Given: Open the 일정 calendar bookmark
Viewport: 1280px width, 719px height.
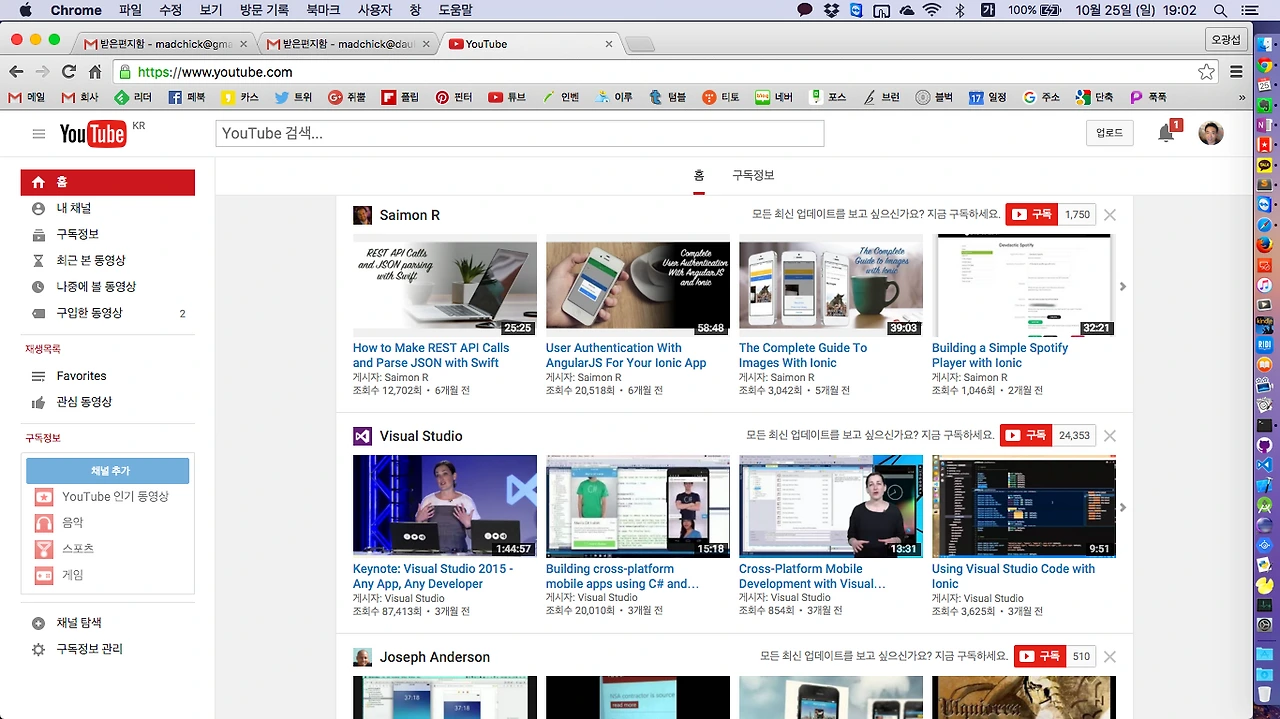Looking at the screenshot, I should coord(988,97).
